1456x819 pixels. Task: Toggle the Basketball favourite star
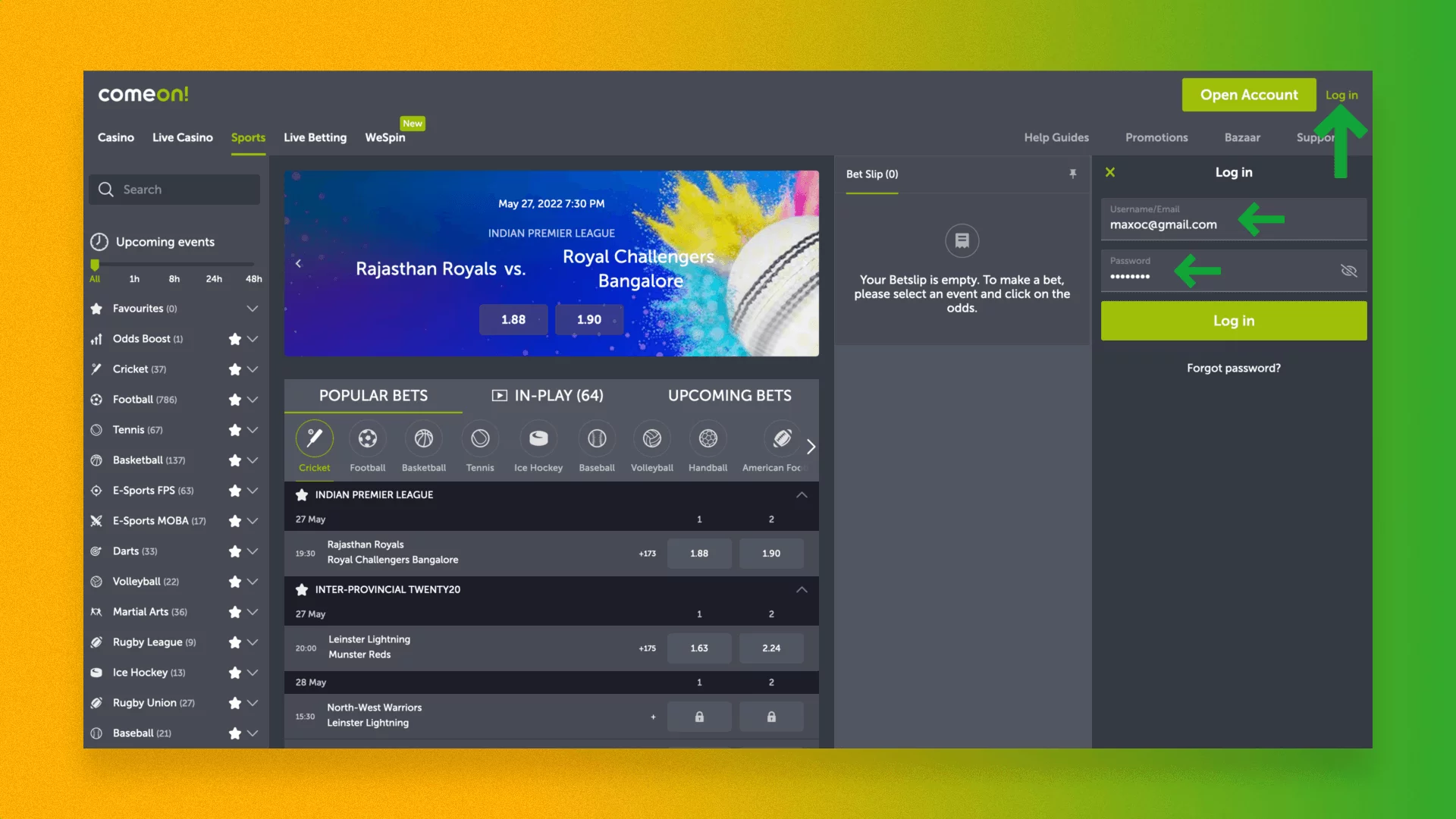click(x=235, y=460)
